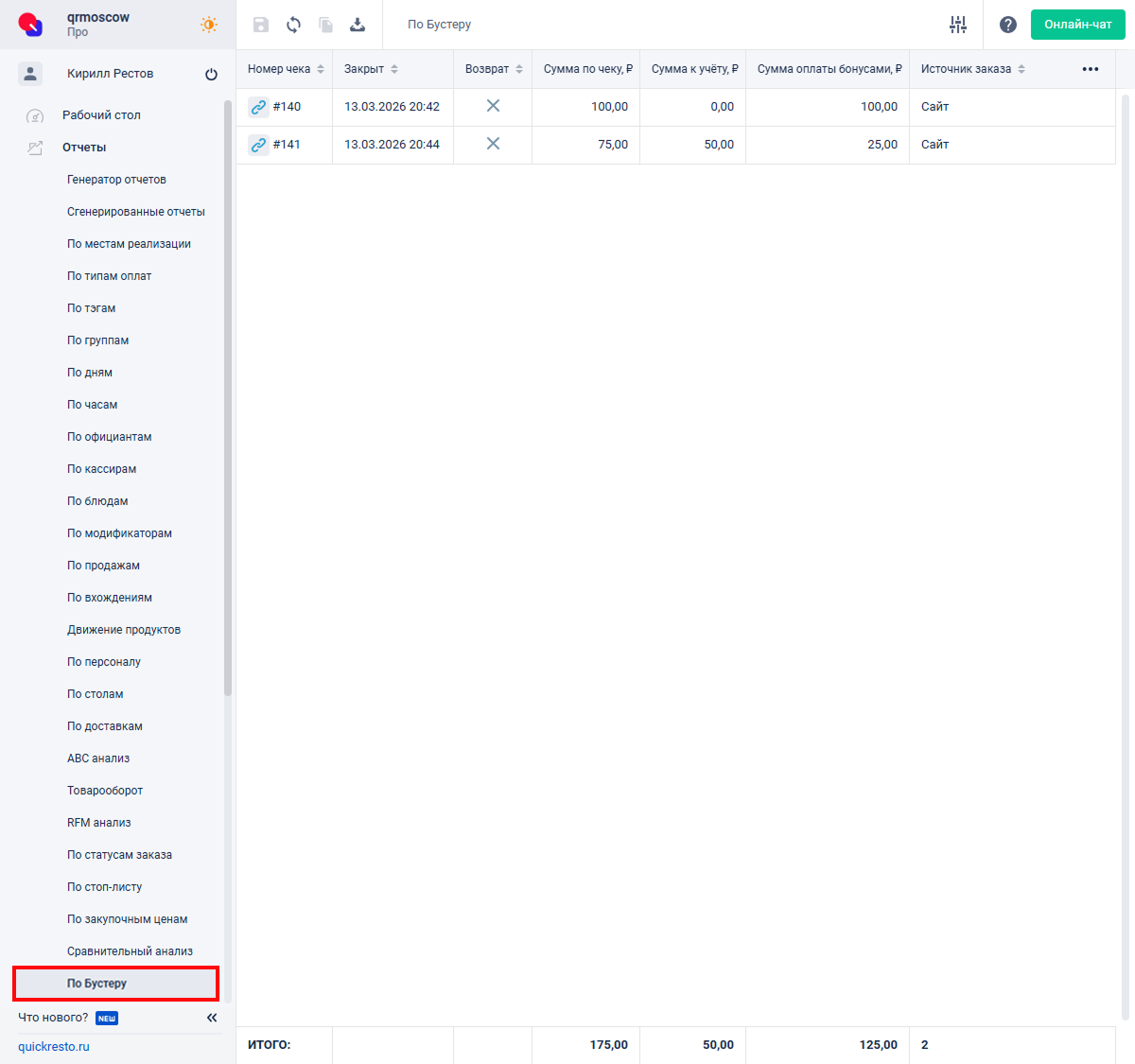Open the link icon for receipt #141
The width and height of the screenshot is (1135, 1064).
pos(258,145)
